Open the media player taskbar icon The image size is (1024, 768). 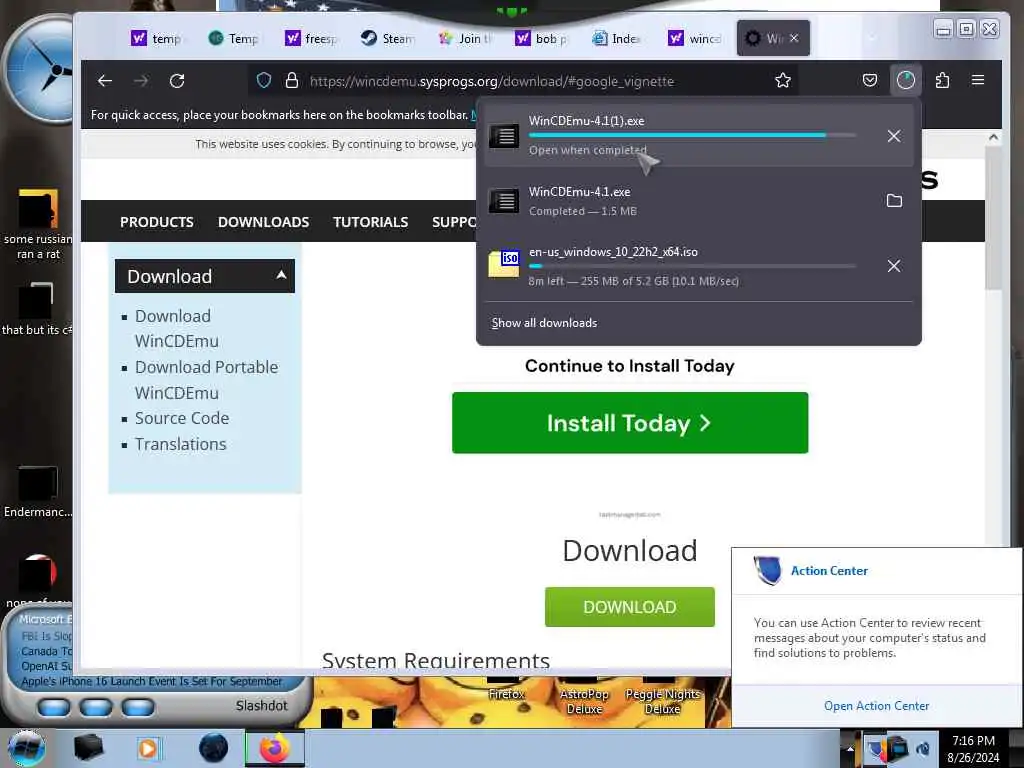pyautogui.click(x=149, y=748)
